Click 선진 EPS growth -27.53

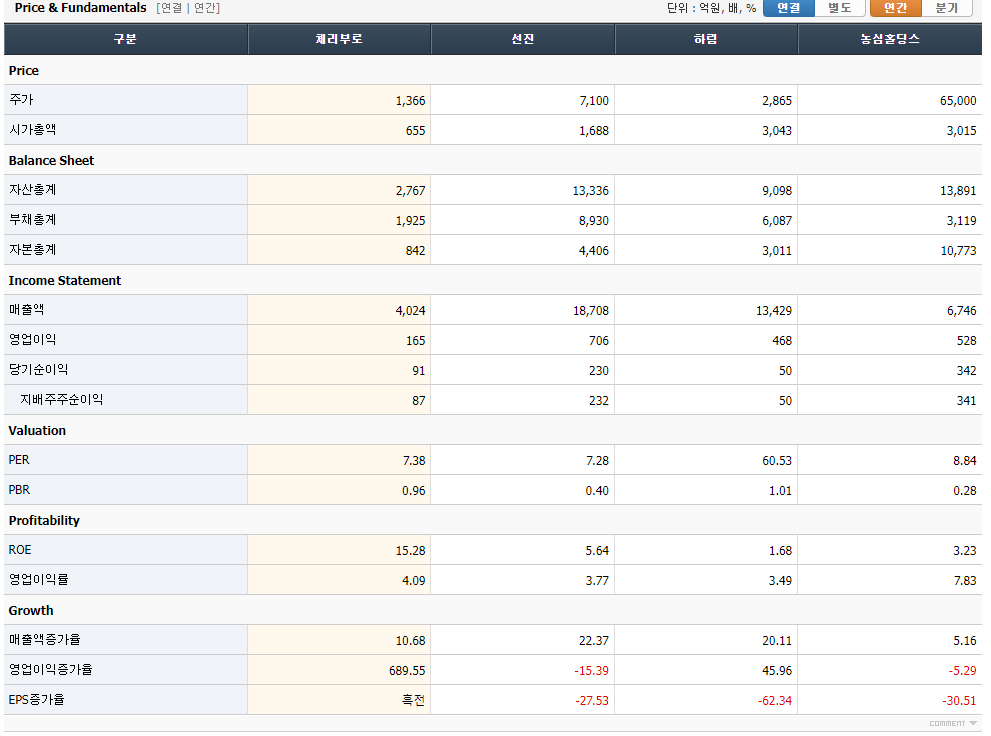coord(592,701)
